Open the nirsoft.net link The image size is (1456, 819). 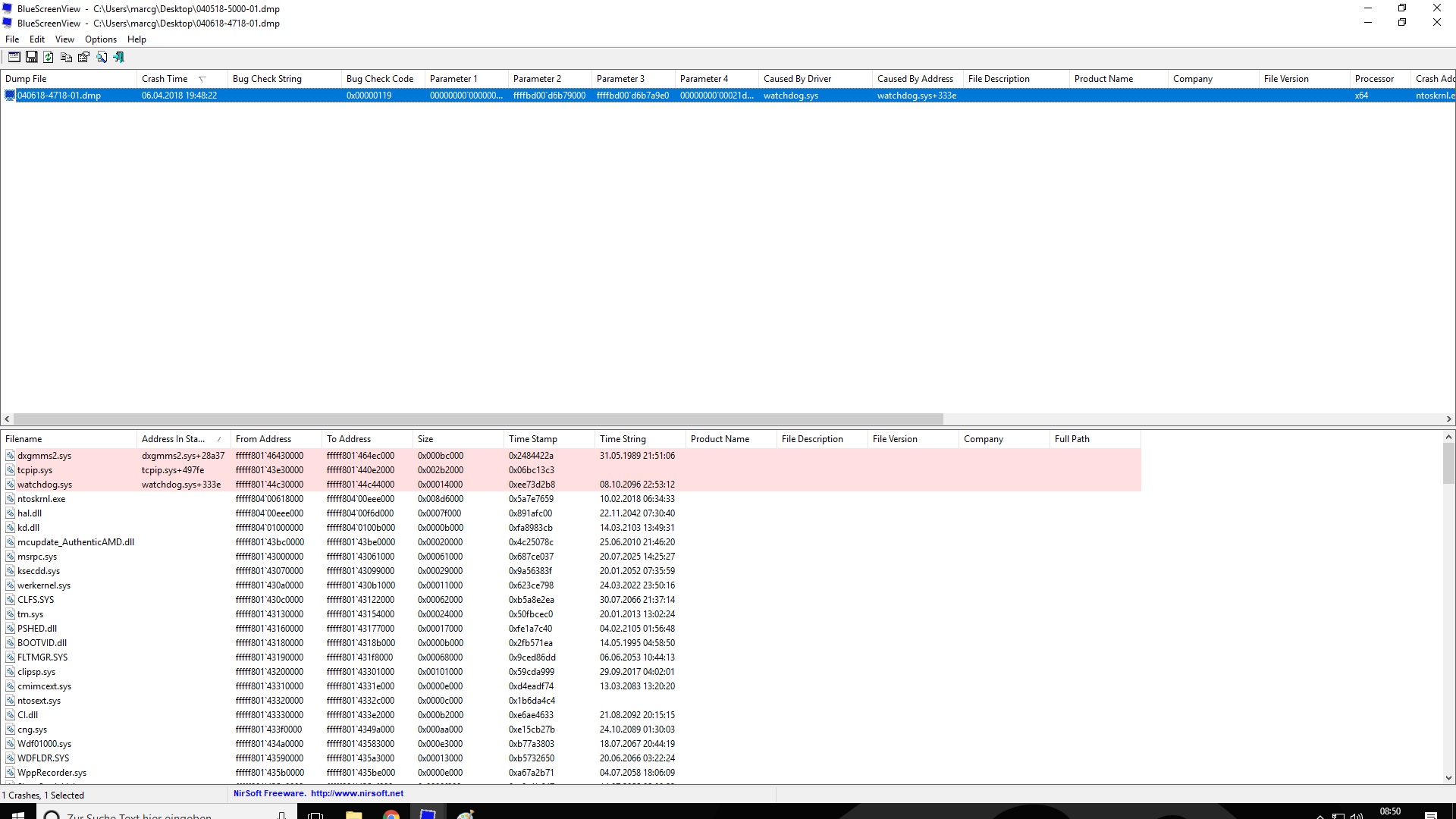(356, 793)
